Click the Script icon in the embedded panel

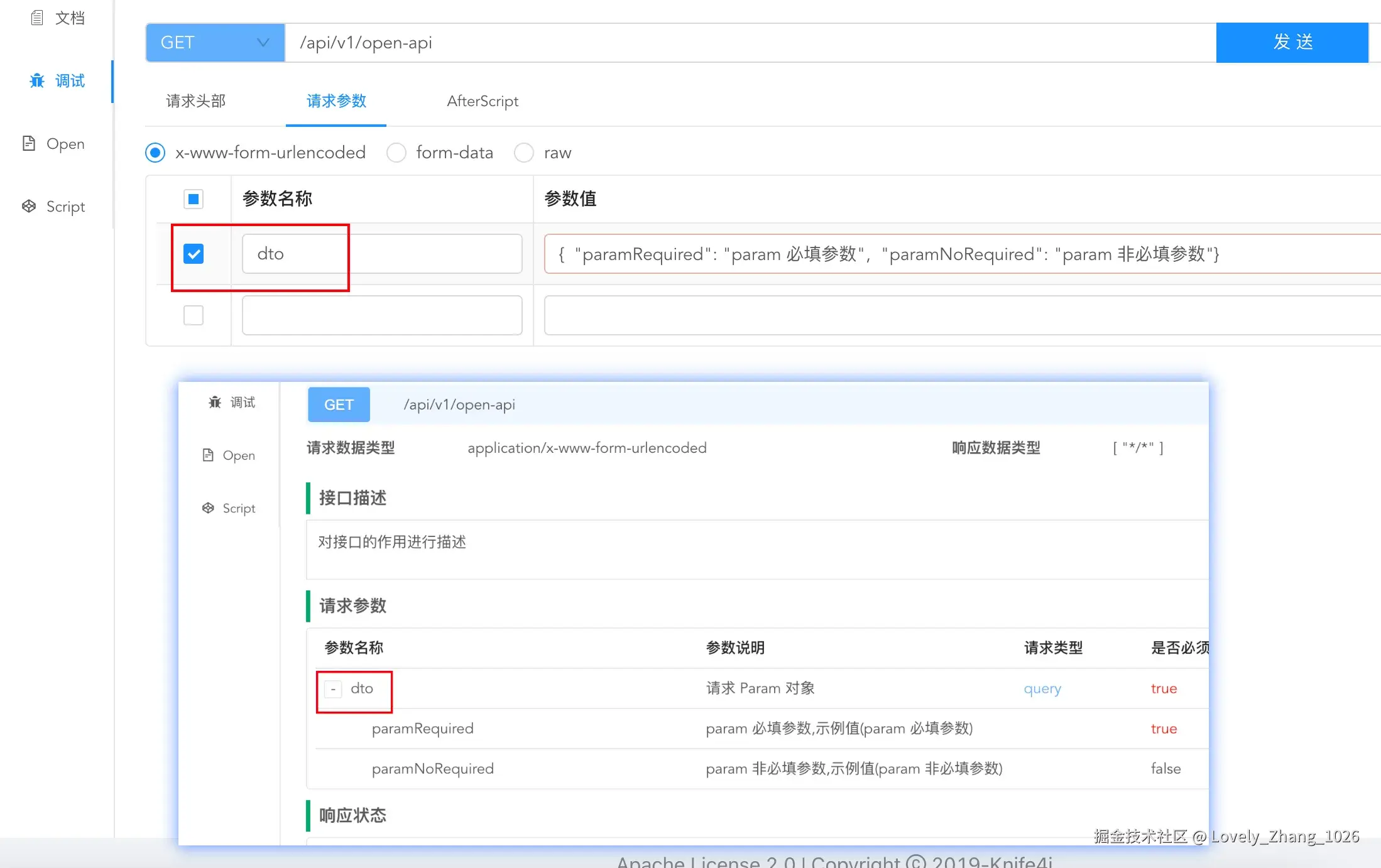(208, 507)
